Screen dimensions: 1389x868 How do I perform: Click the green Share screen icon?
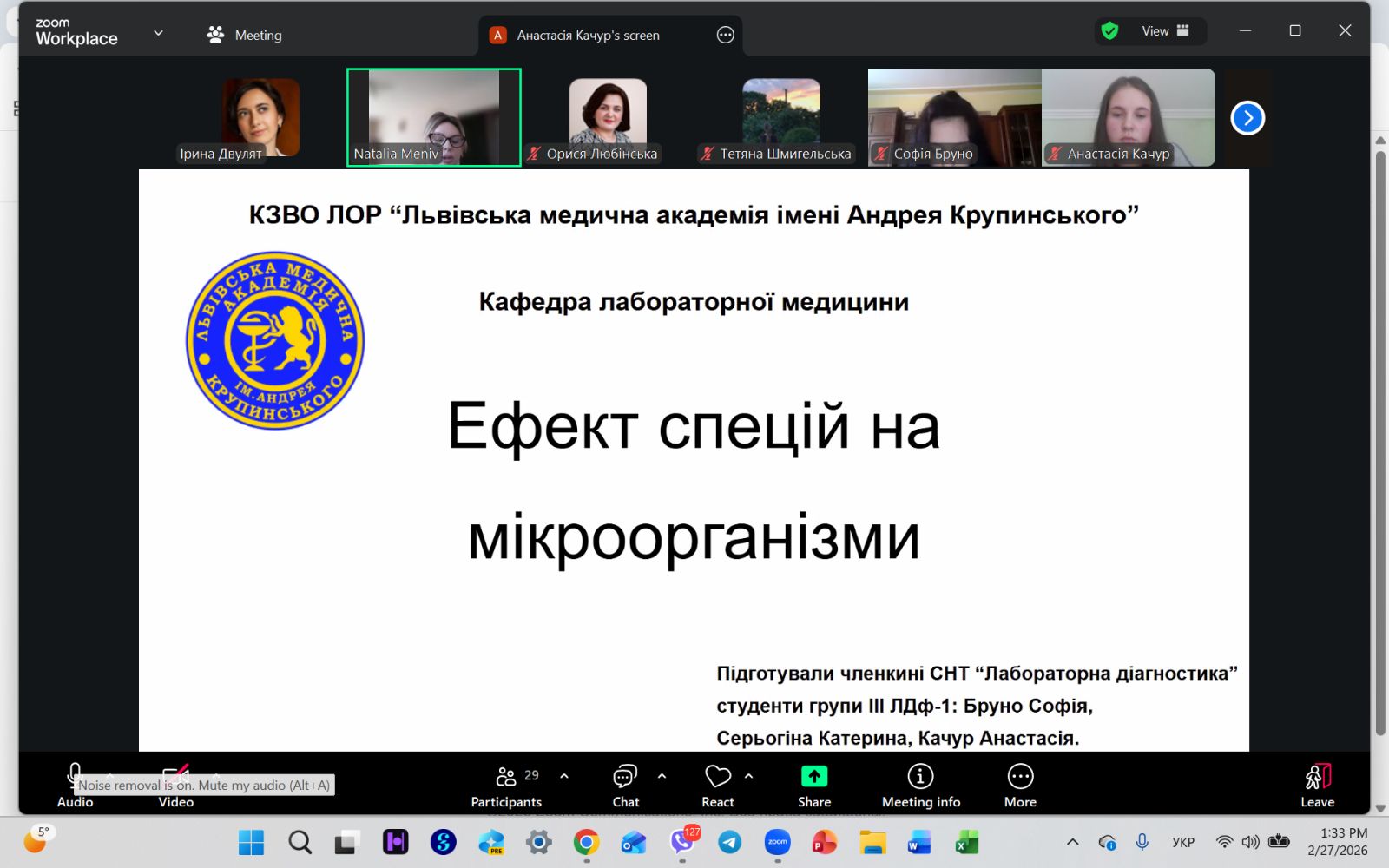click(814, 777)
